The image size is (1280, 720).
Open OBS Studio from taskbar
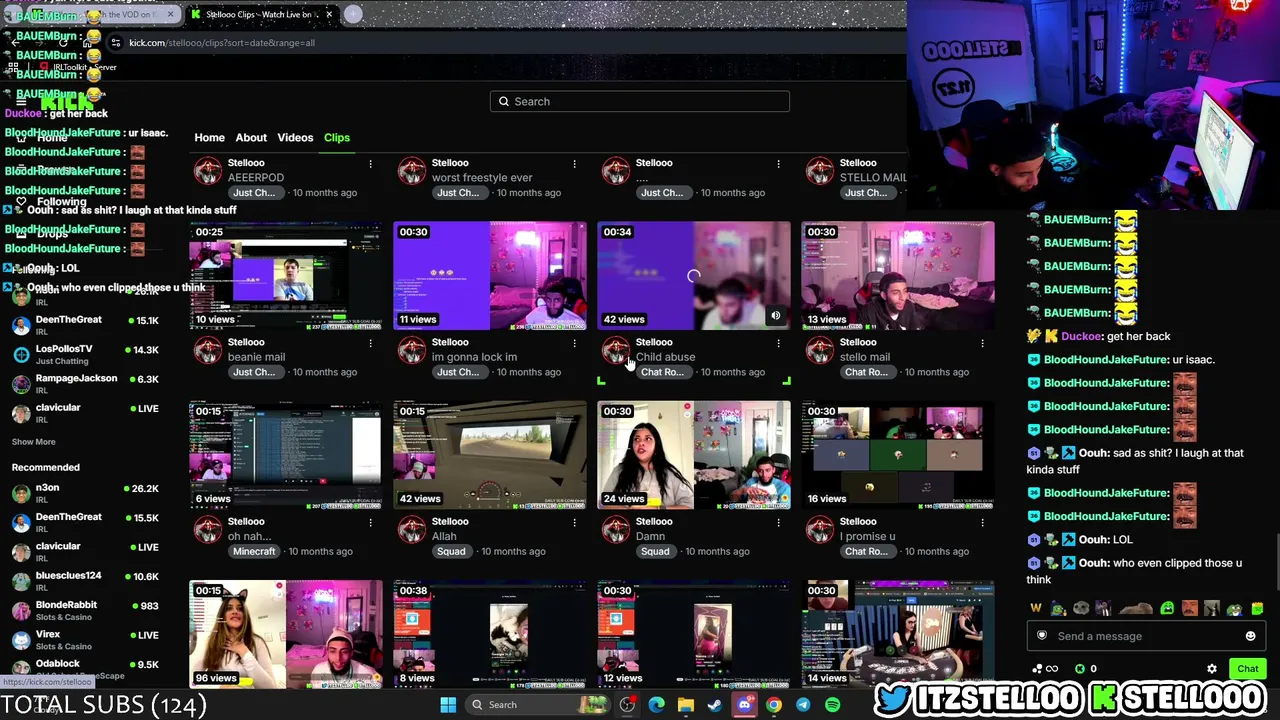pyautogui.click(x=627, y=705)
